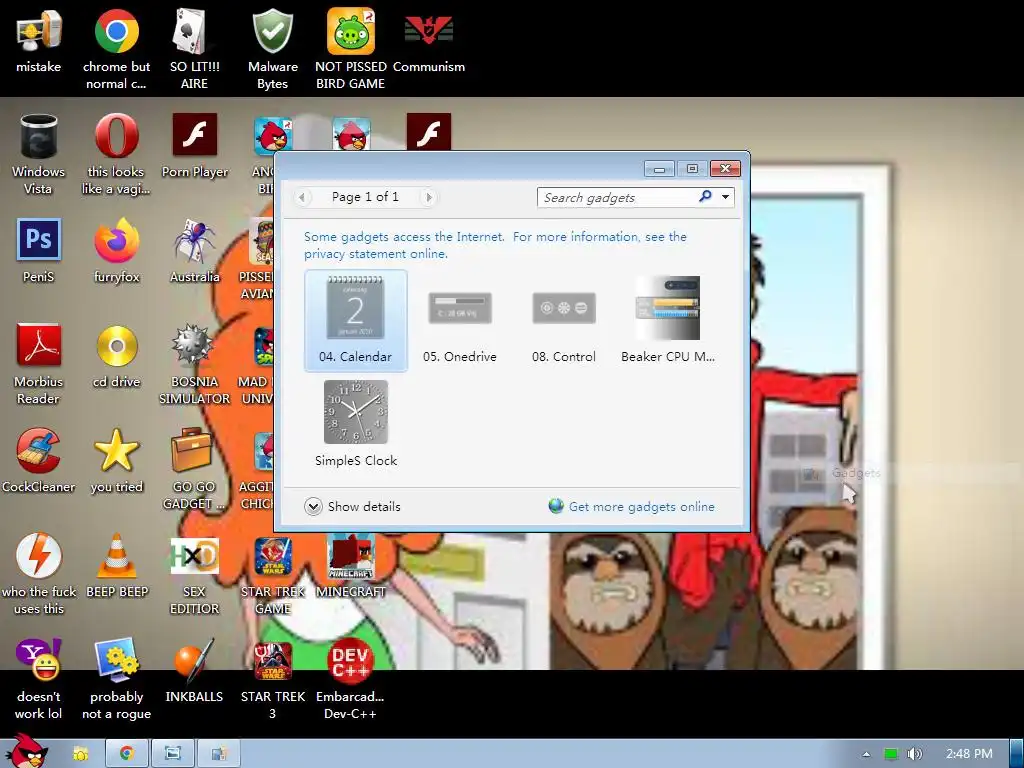Select the 'you tried' star icon
Image resolution: width=1024 pixels, height=768 pixels.
click(116, 461)
